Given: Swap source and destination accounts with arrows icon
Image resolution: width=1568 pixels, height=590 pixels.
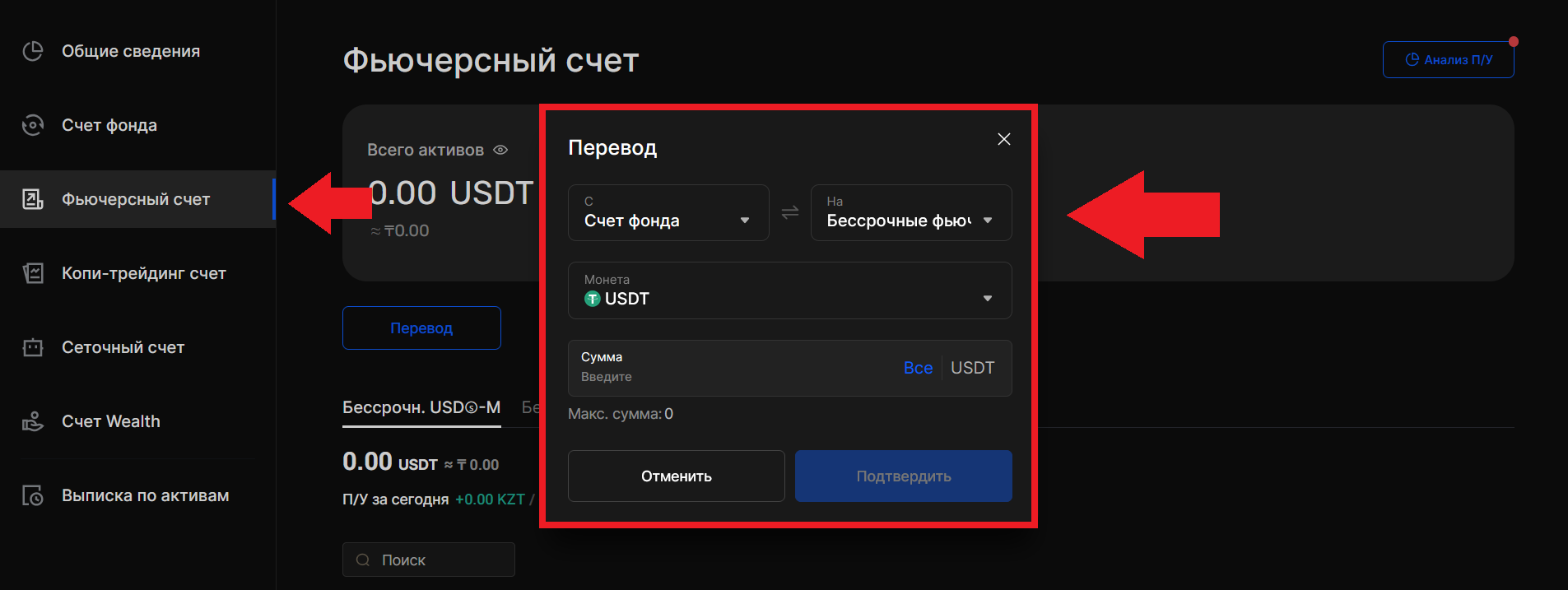Looking at the screenshot, I should pyautogui.click(x=790, y=212).
